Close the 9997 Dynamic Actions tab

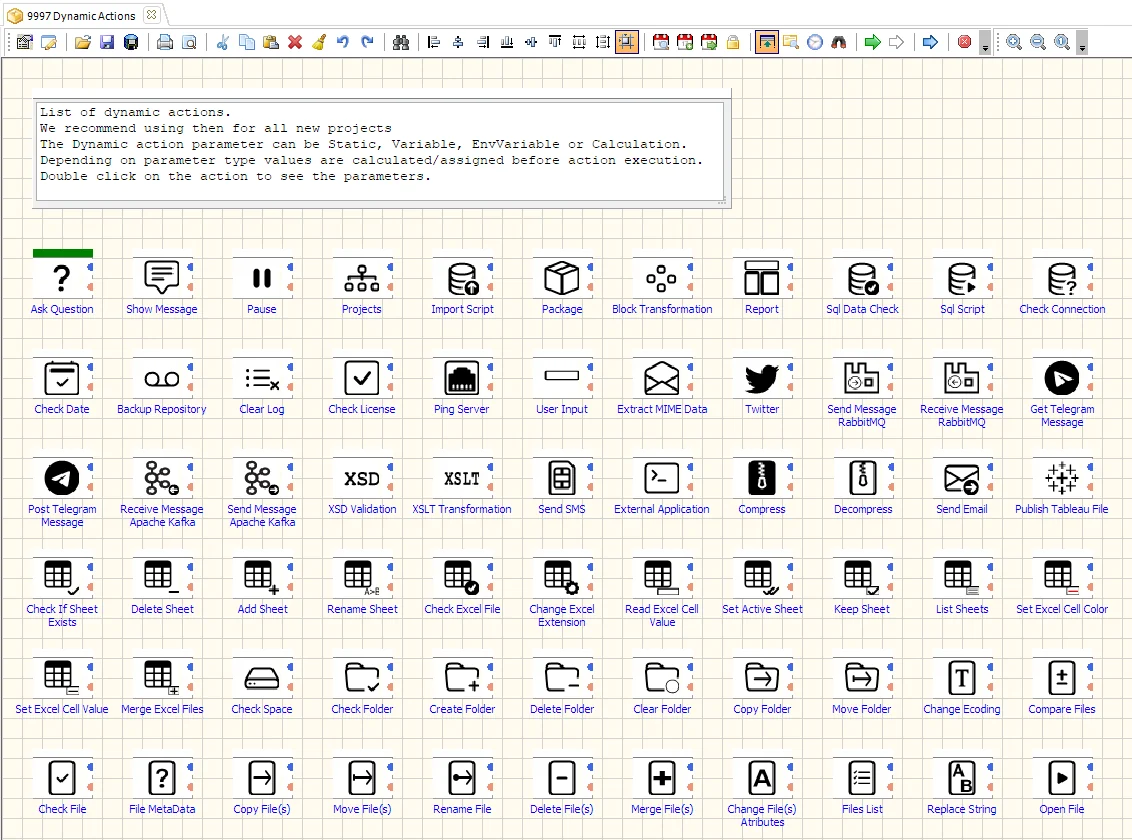[x=151, y=14]
